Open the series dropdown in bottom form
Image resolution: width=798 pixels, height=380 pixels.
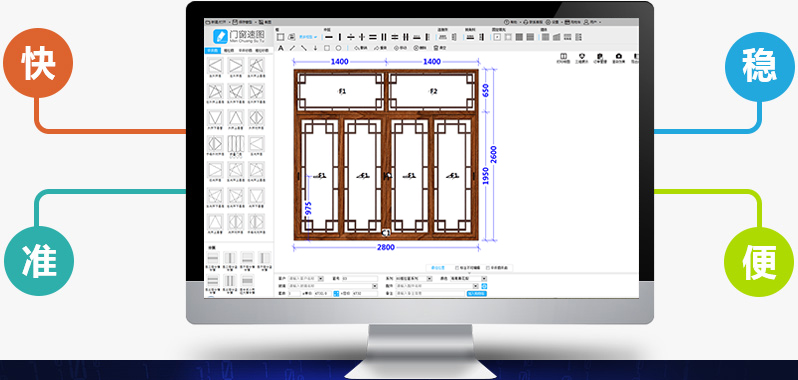430,279
